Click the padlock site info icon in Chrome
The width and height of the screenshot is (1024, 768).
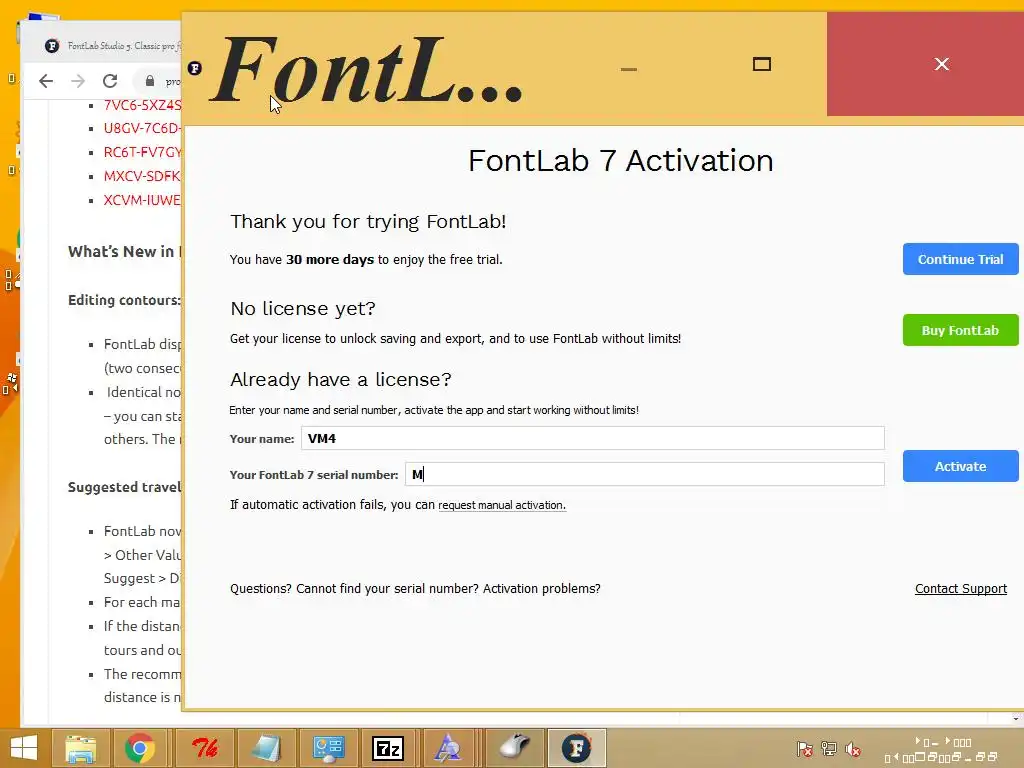pyautogui.click(x=150, y=81)
